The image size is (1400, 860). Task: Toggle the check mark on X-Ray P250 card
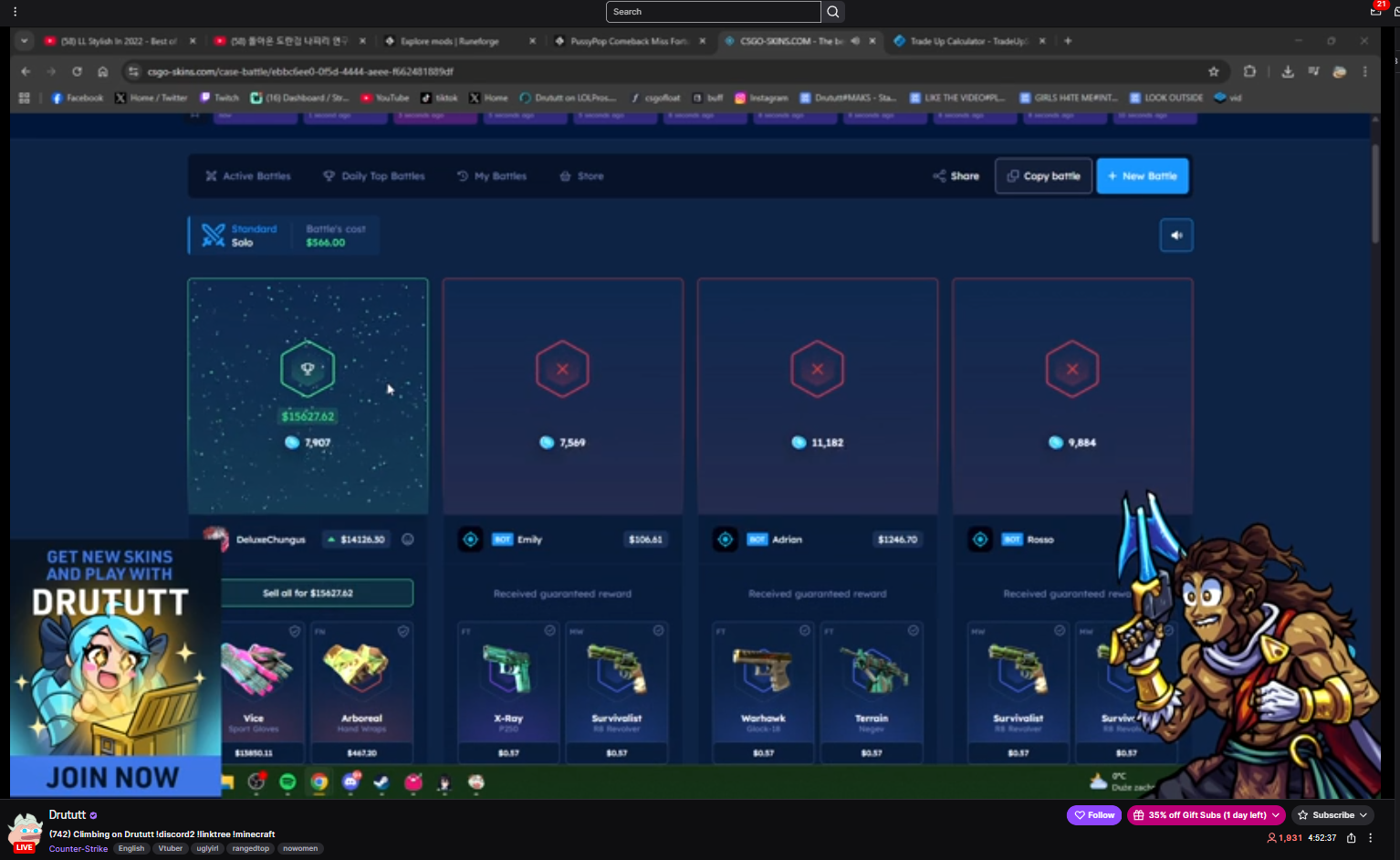point(549,631)
